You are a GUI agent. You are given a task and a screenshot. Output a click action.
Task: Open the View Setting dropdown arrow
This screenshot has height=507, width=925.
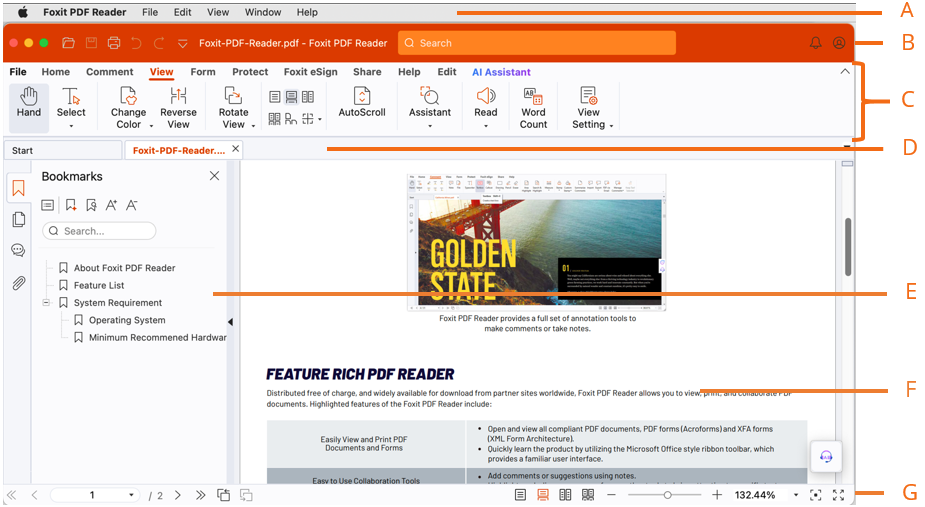611,126
